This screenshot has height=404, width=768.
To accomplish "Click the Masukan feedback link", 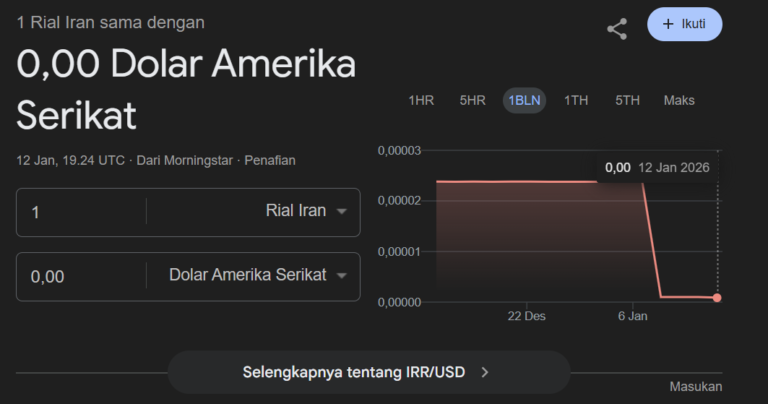I will [695, 386].
